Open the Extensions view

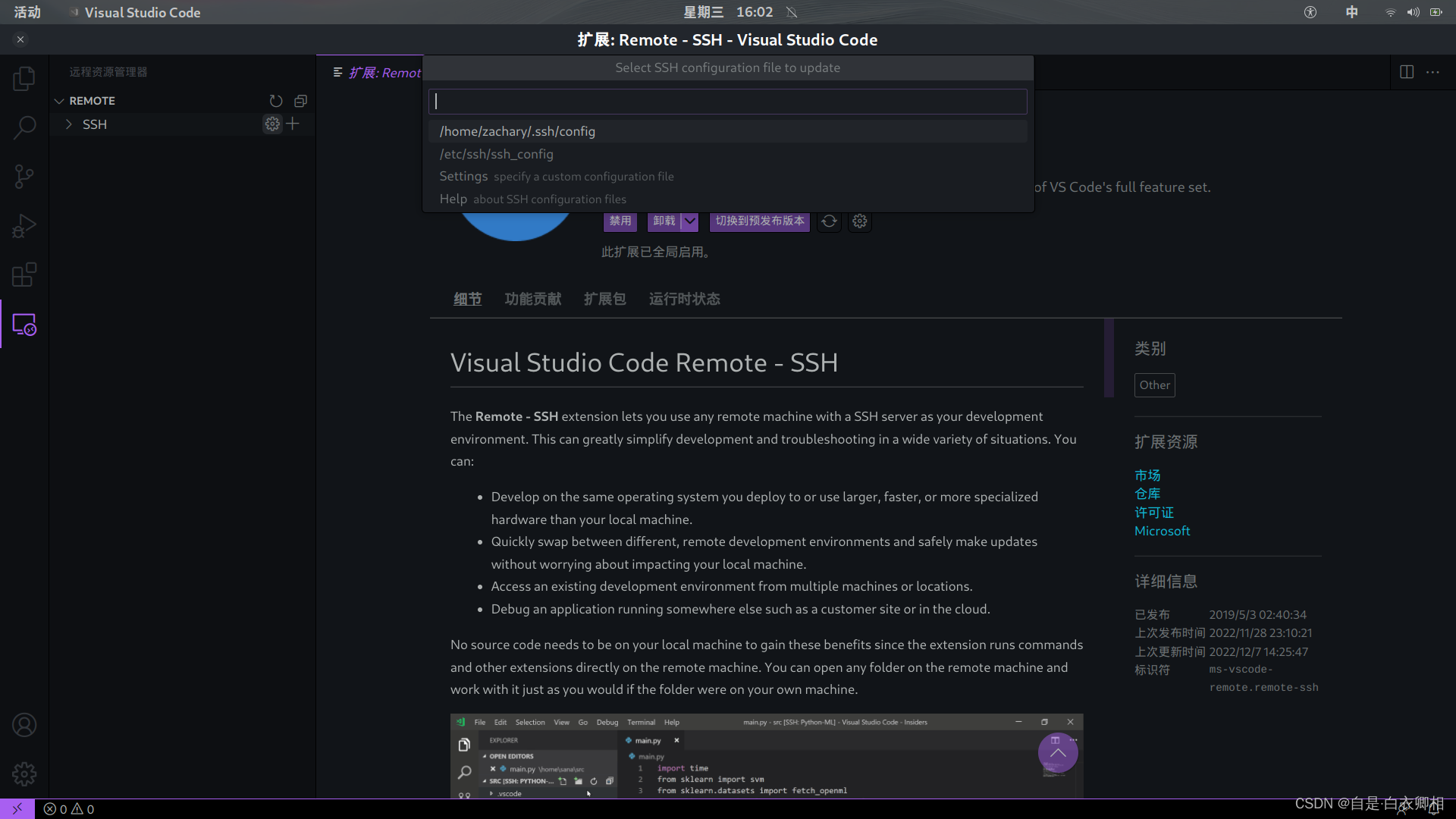point(24,275)
